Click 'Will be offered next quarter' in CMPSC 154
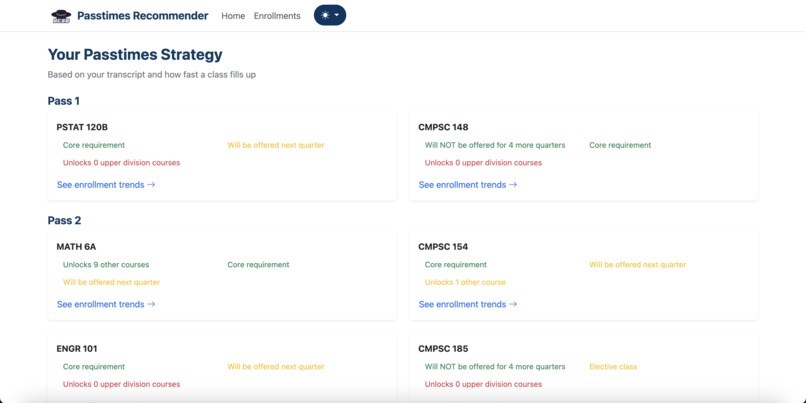Viewport: 806px width, 403px height. 638,265
